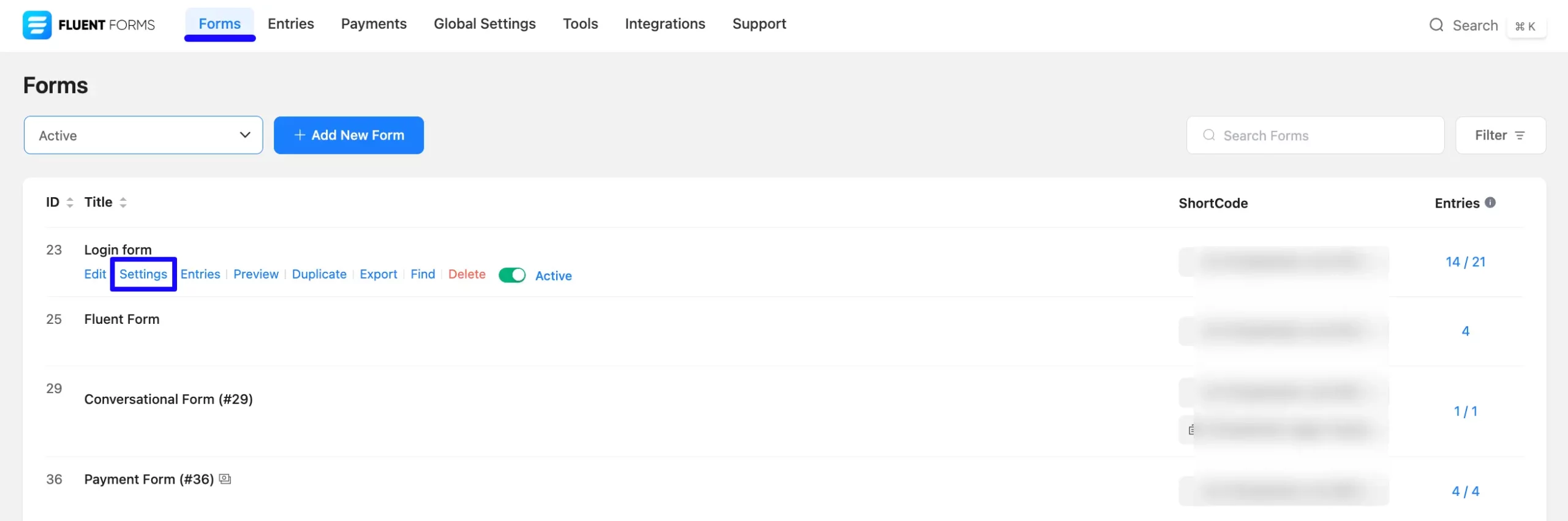Click the Active label beside the toggle
1568x521 pixels.
(554, 275)
